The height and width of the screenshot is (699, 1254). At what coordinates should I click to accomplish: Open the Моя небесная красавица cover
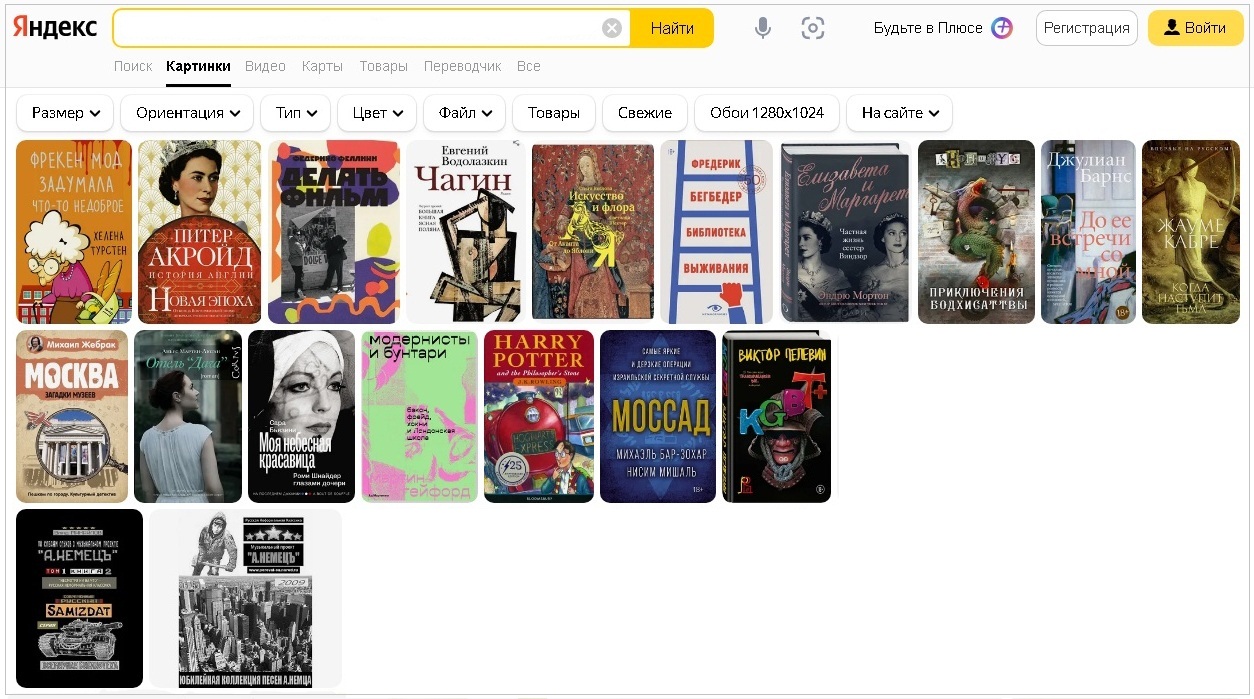coord(301,416)
